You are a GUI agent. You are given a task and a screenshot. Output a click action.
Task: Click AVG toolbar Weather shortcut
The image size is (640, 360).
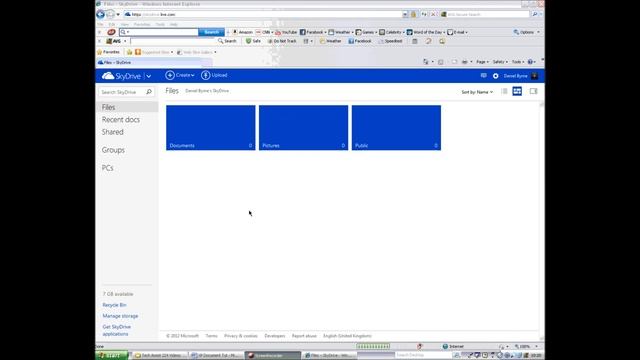tap(331, 41)
